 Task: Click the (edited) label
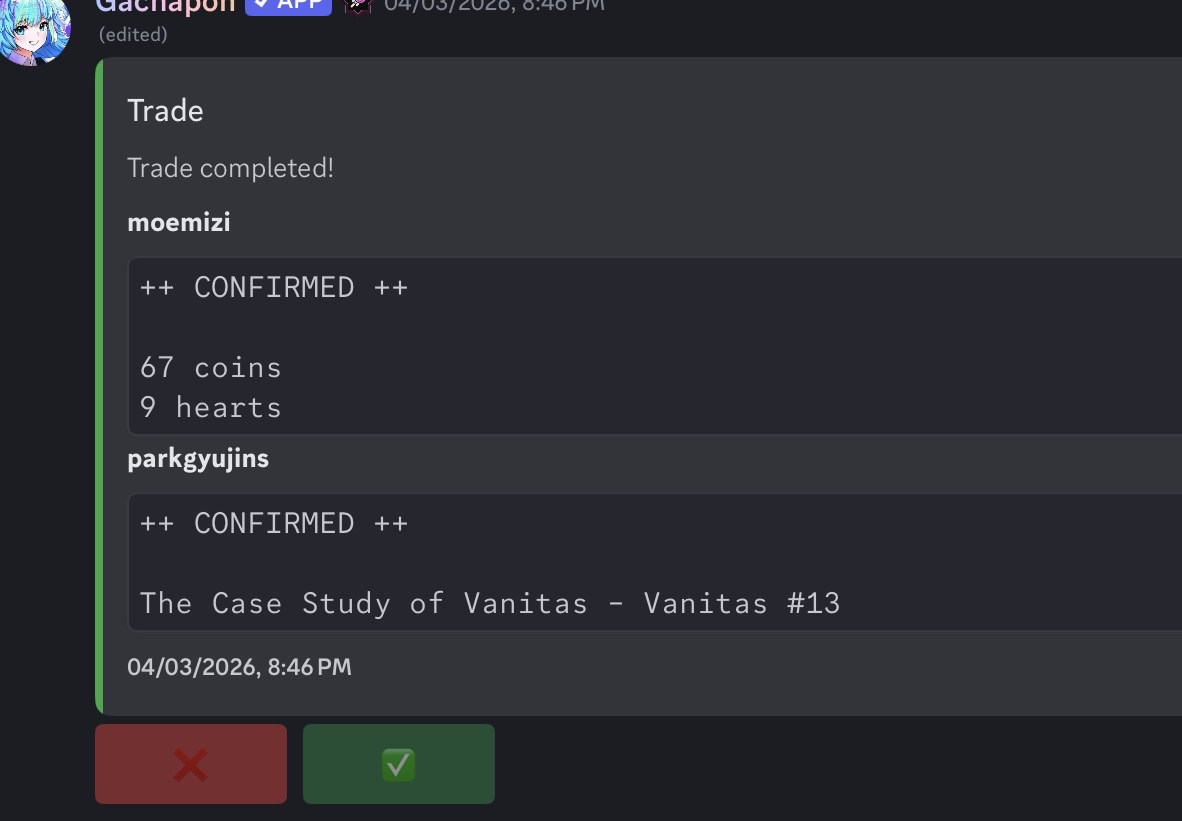[x=133, y=35]
